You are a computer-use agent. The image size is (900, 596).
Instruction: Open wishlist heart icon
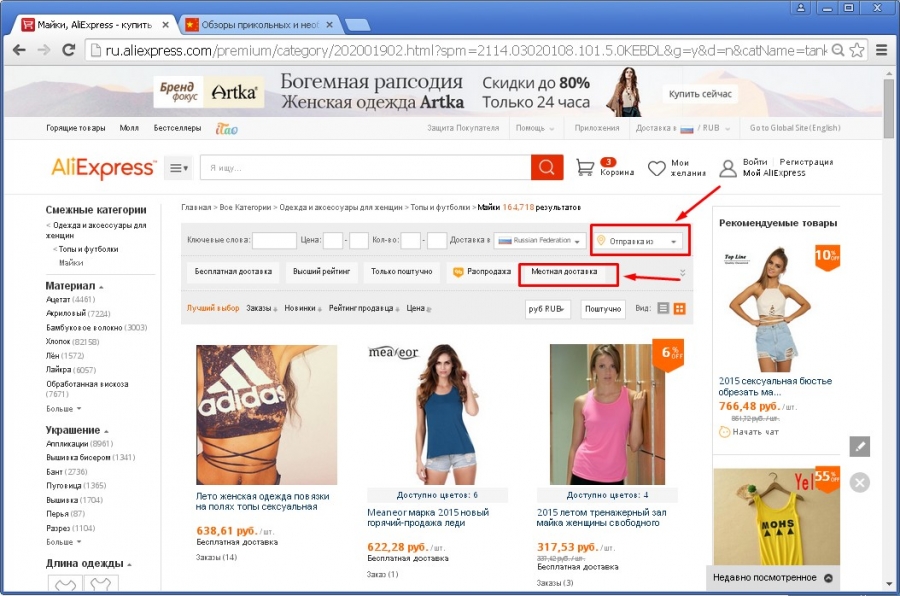click(x=657, y=168)
